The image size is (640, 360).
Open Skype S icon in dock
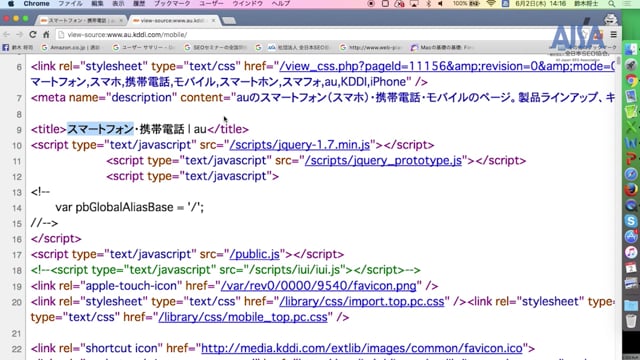tap(631, 221)
